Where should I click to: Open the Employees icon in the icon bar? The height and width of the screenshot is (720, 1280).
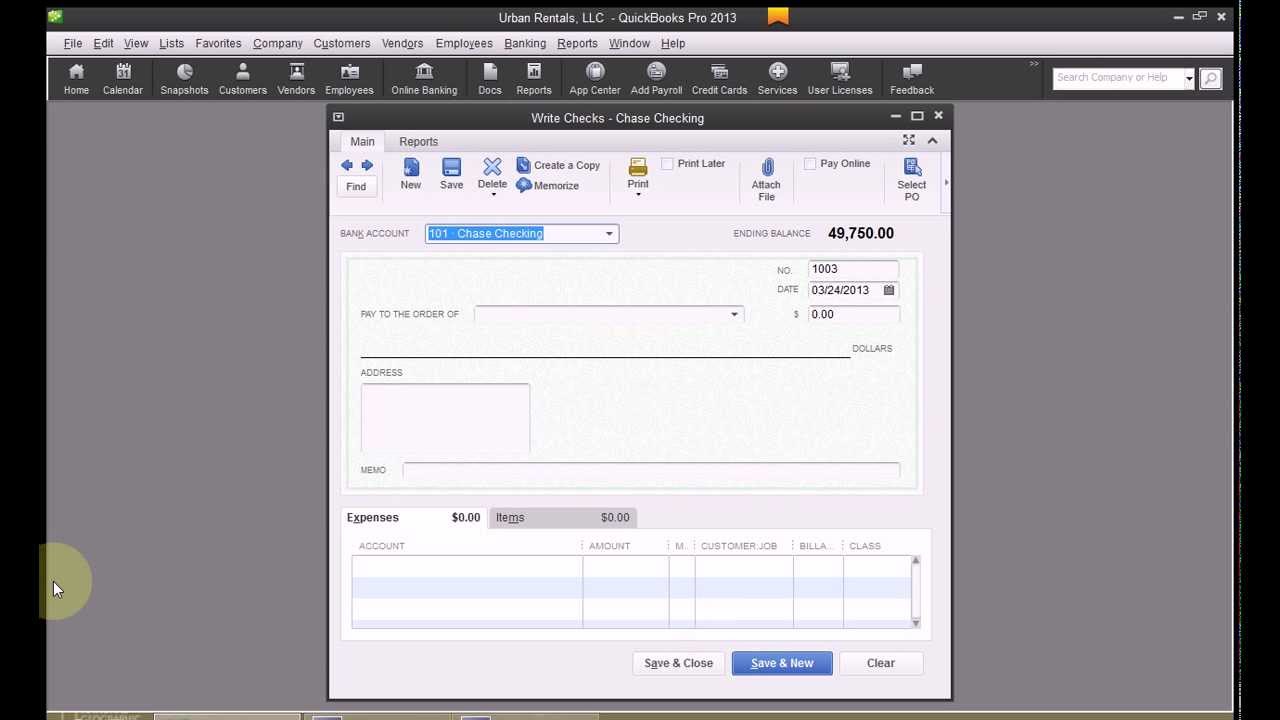[349, 79]
